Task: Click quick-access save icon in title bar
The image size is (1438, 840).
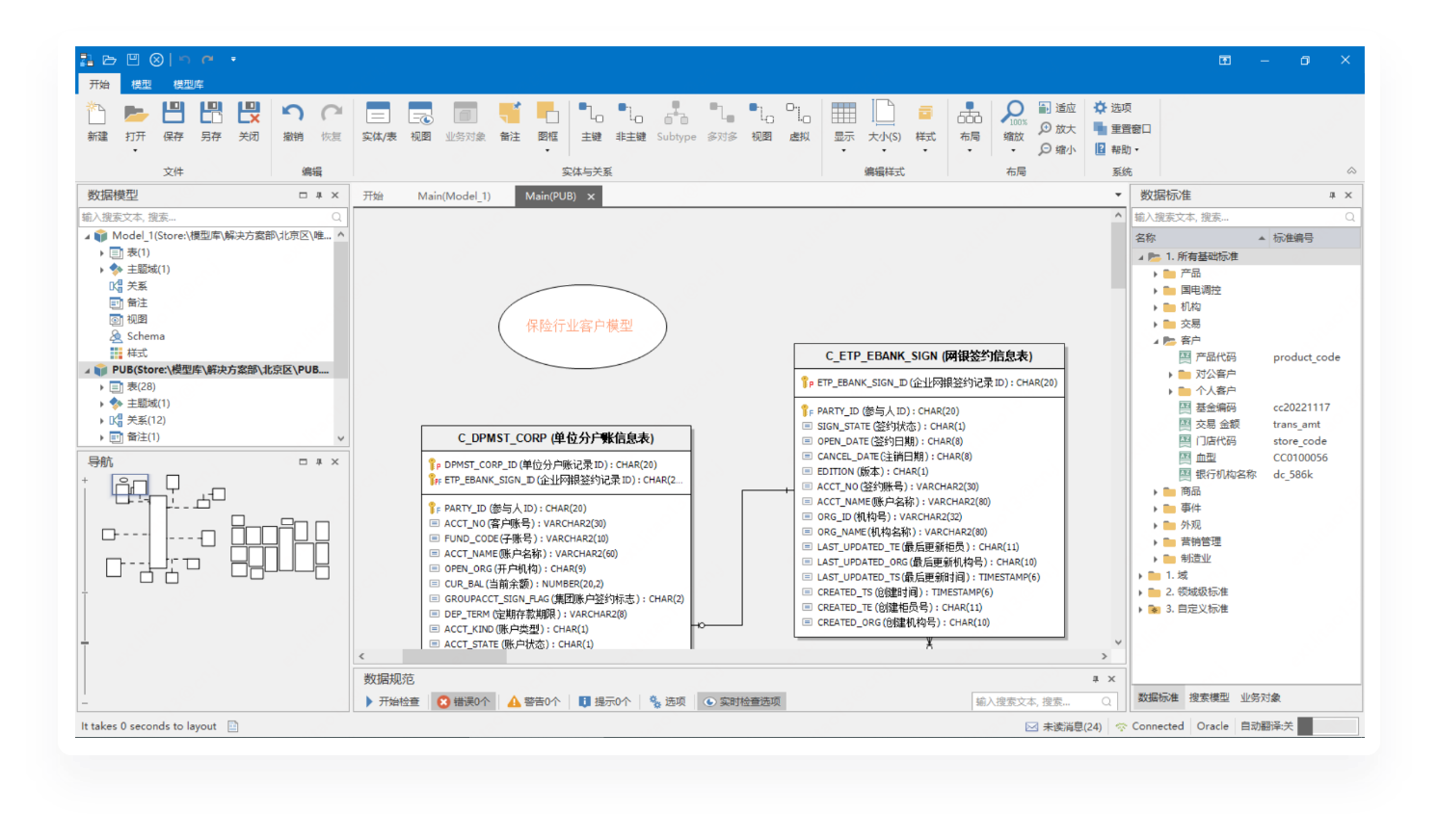Action: pyautogui.click(x=133, y=60)
